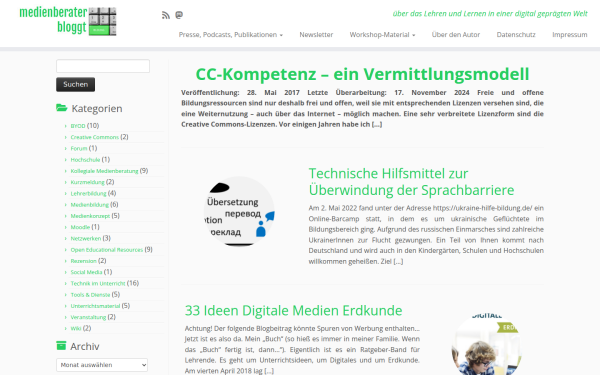Follow the ukraine-hilfe-bildung.de address in excerpt
Image resolution: width=600 pixels, height=375 pixels.
point(483,208)
